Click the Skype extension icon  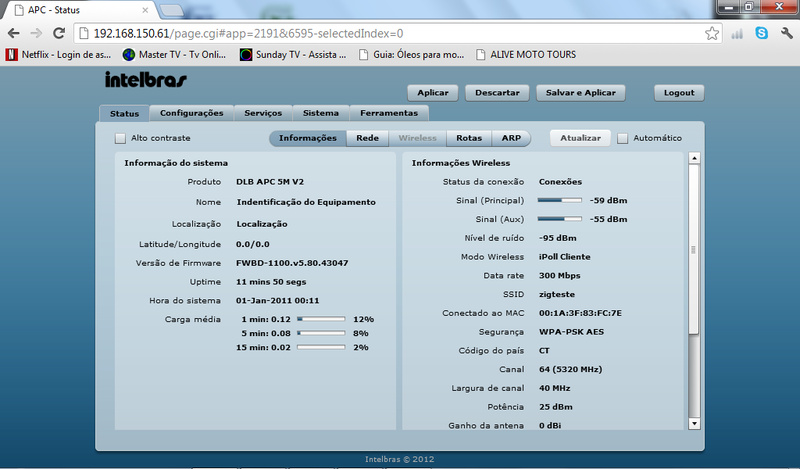coord(762,34)
